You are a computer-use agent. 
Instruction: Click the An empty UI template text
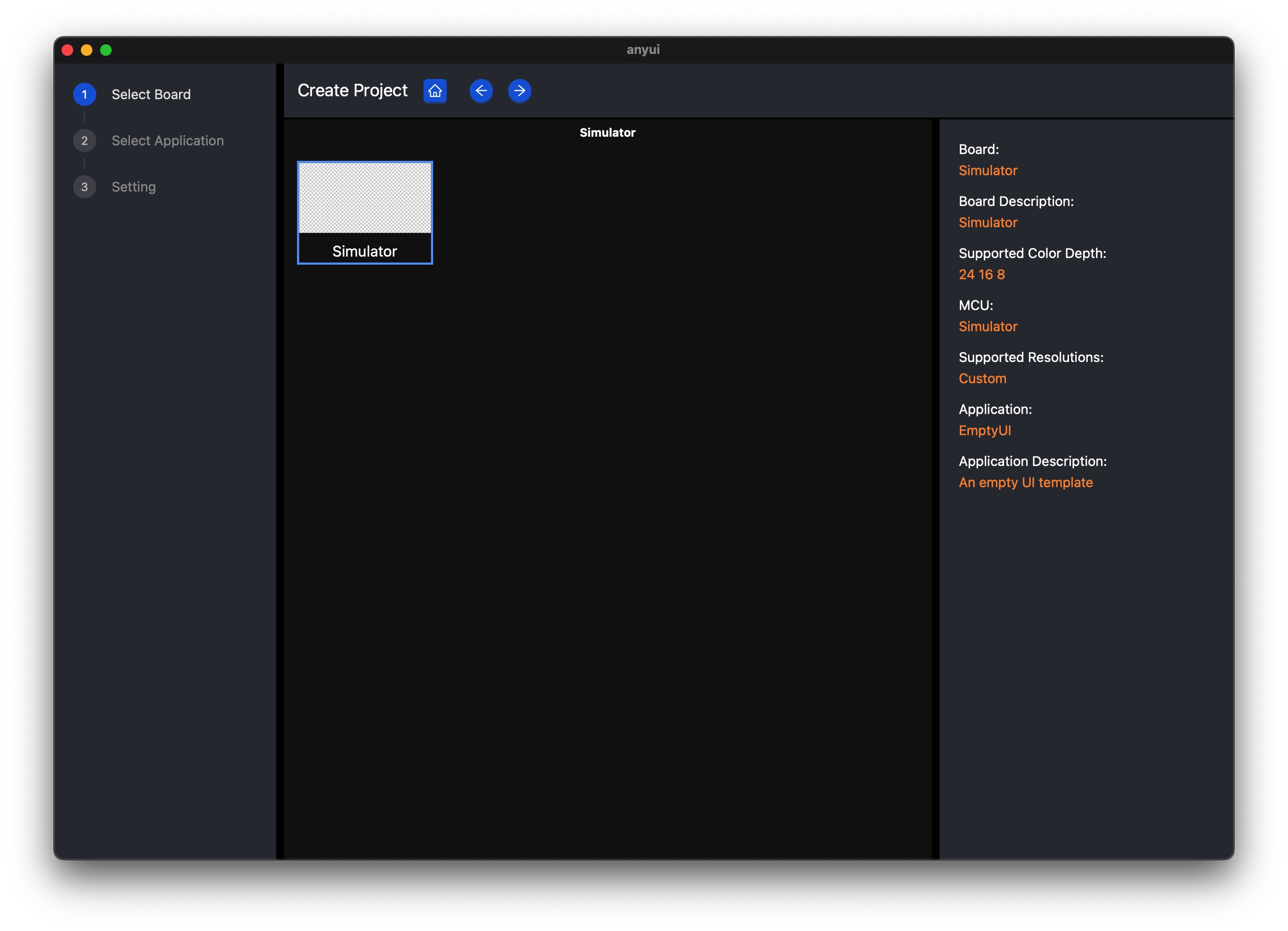point(1025,482)
